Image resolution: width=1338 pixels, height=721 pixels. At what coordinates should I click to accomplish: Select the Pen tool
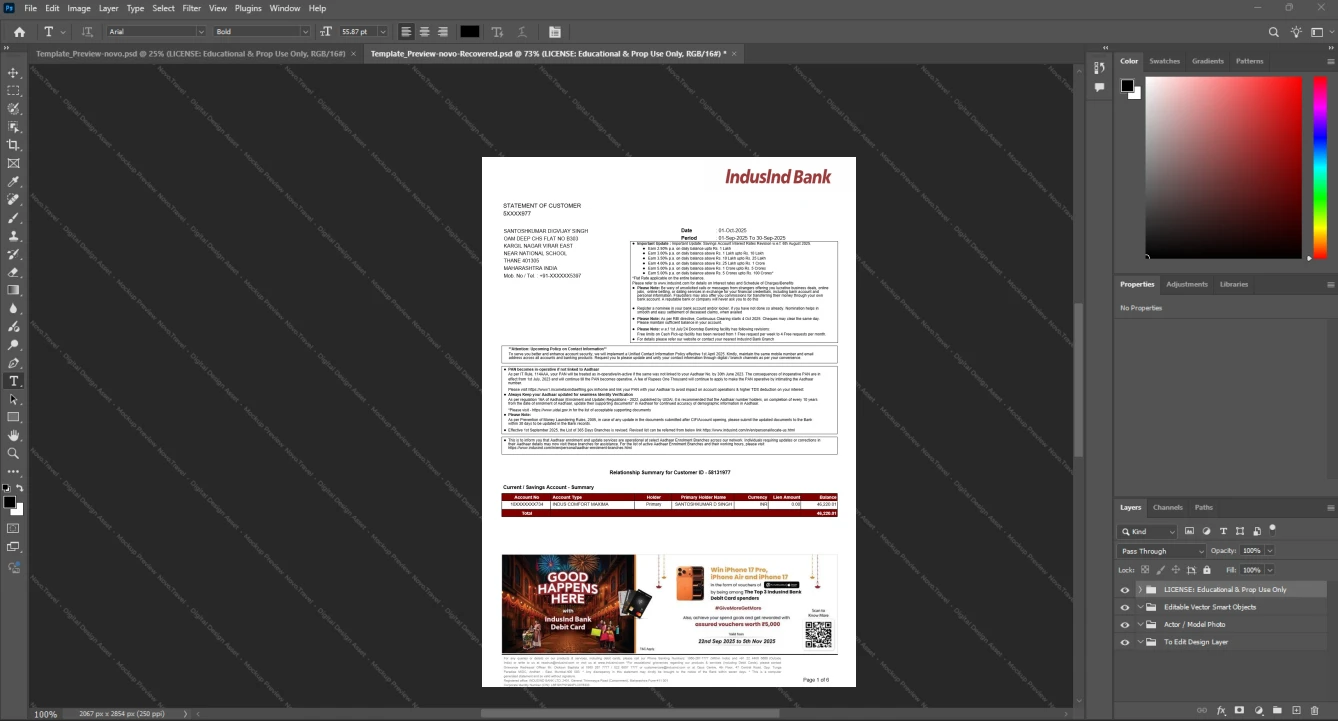tap(14, 363)
